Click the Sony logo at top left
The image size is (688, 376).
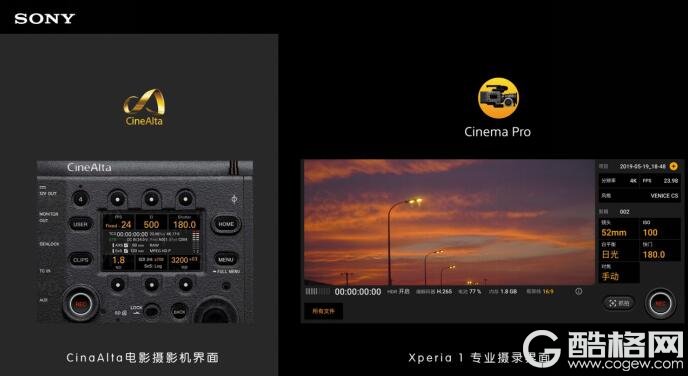[45, 18]
